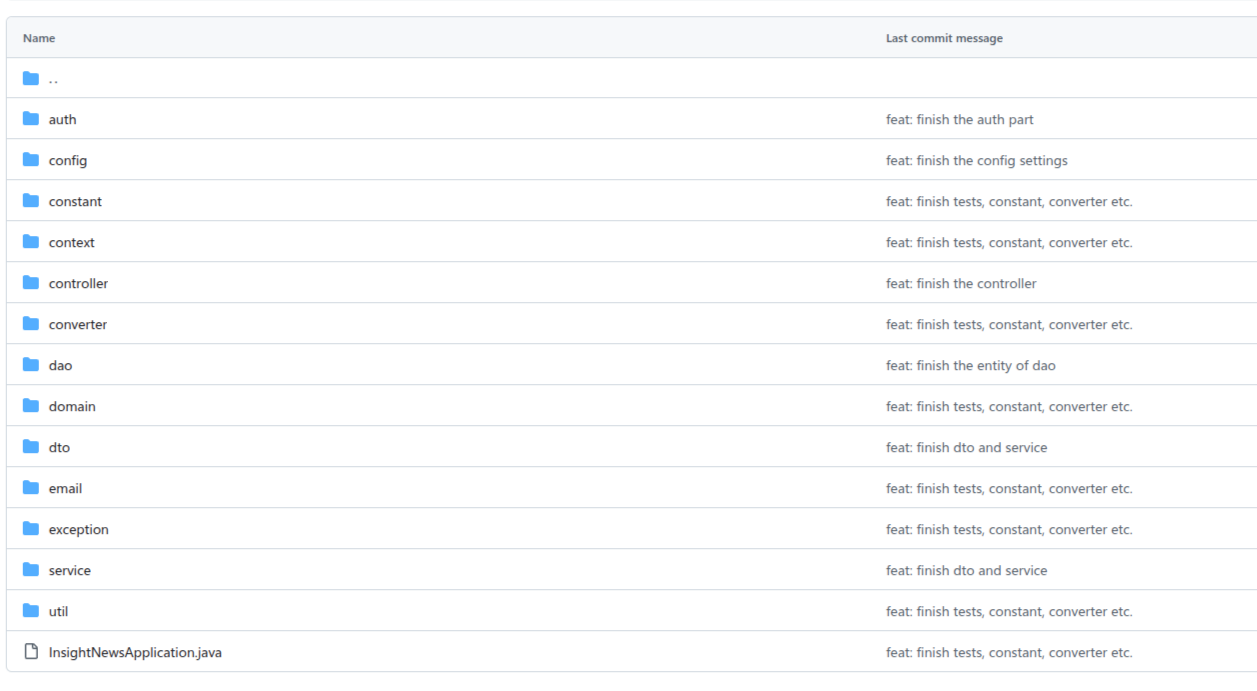Open commit 'feat: finish the auth part'
Viewport: 1257px width, 691px height.
[x=960, y=120]
